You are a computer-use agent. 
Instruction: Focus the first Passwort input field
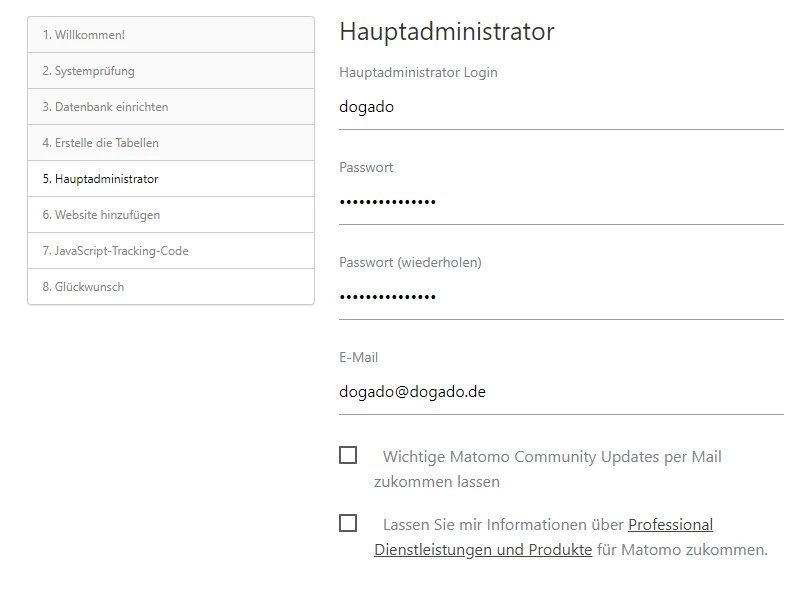pos(560,202)
